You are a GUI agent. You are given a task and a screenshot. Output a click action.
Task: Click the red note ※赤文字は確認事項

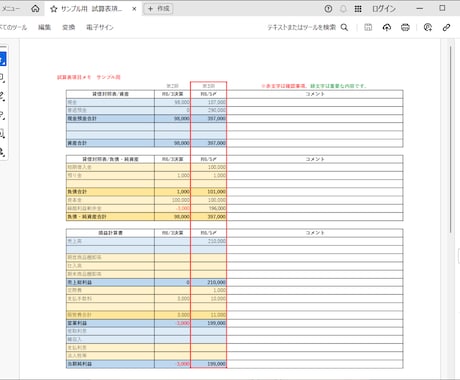[x=284, y=86]
